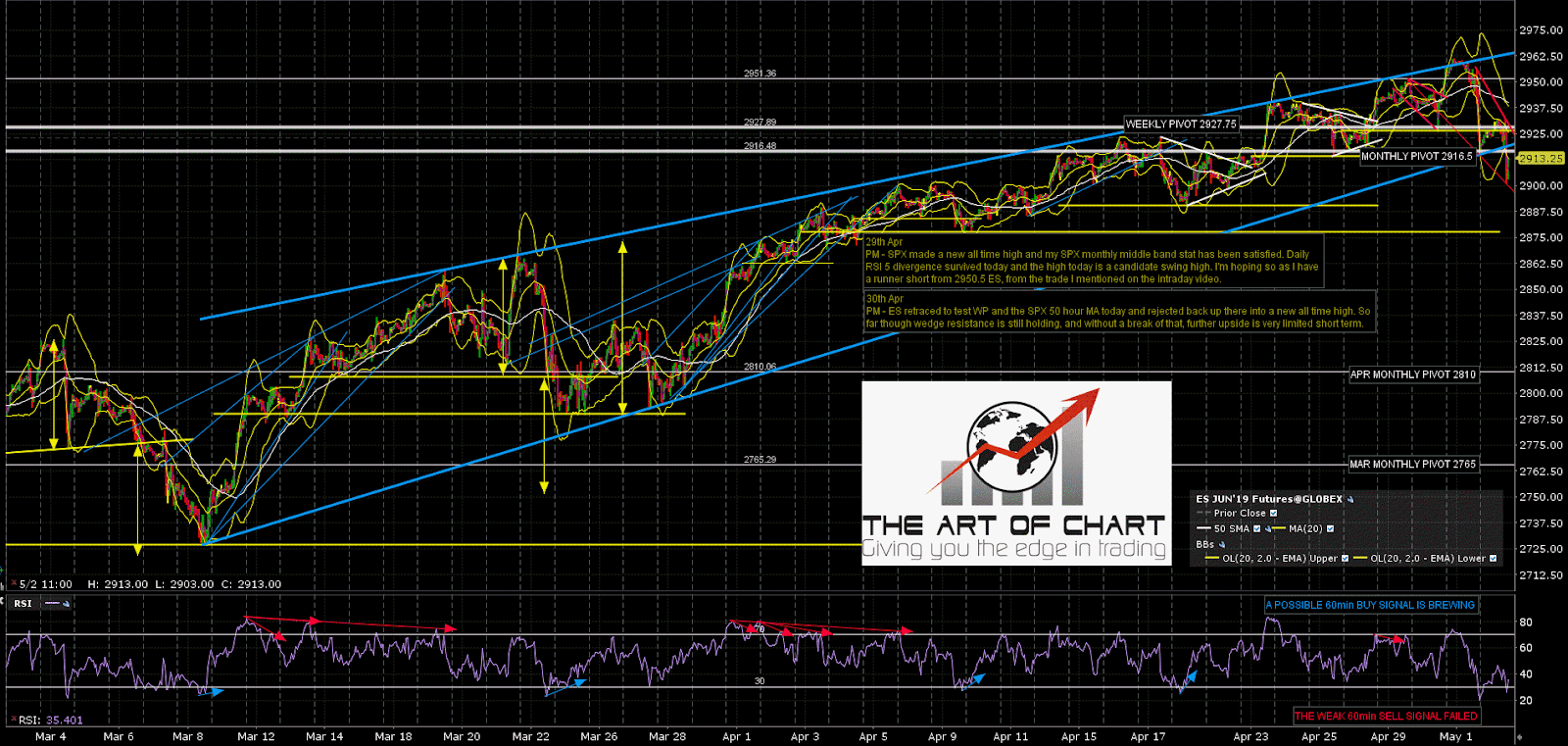Open ES JUN'19 Futures chart settings wrench

pos(1350,499)
